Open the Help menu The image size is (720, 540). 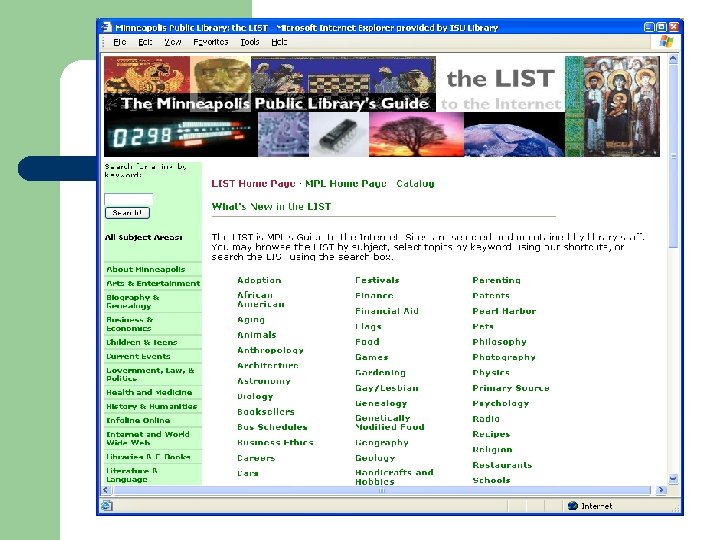click(279, 42)
